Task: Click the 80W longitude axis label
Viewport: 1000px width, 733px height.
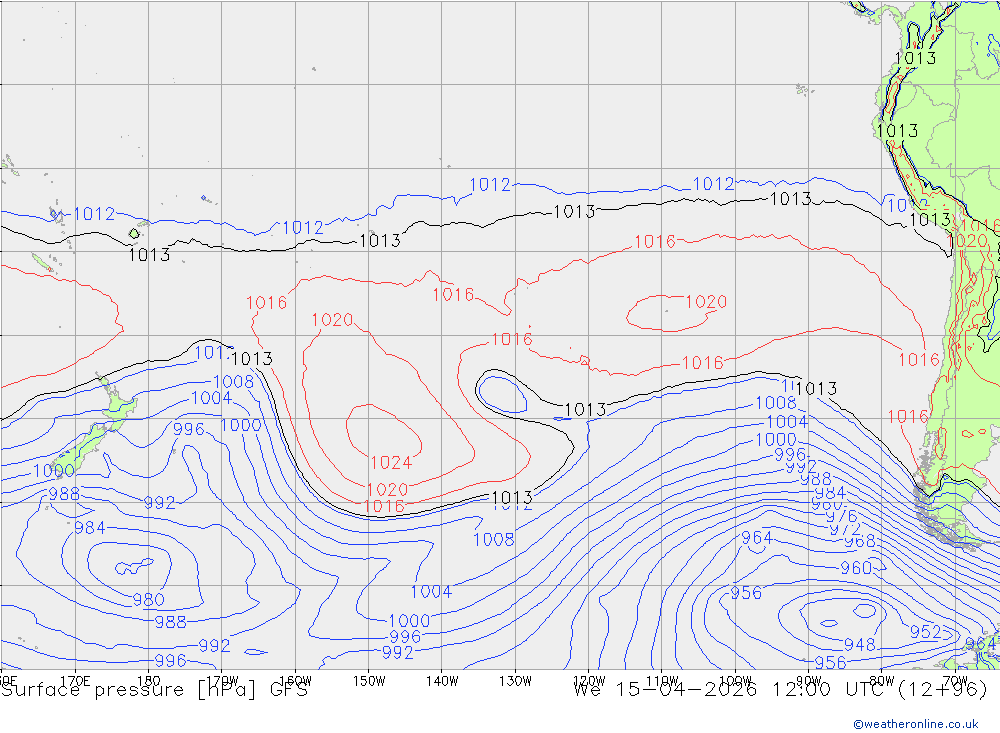Action: click(x=882, y=681)
